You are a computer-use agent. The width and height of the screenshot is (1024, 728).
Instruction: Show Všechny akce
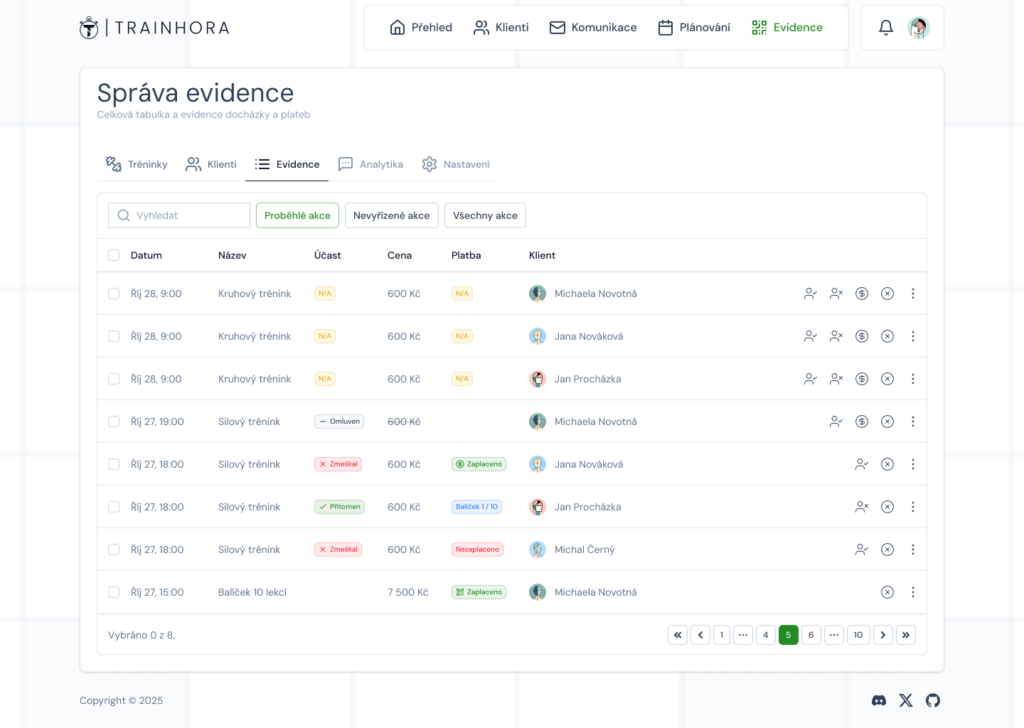pyautogui.click(x=485, y=216)
